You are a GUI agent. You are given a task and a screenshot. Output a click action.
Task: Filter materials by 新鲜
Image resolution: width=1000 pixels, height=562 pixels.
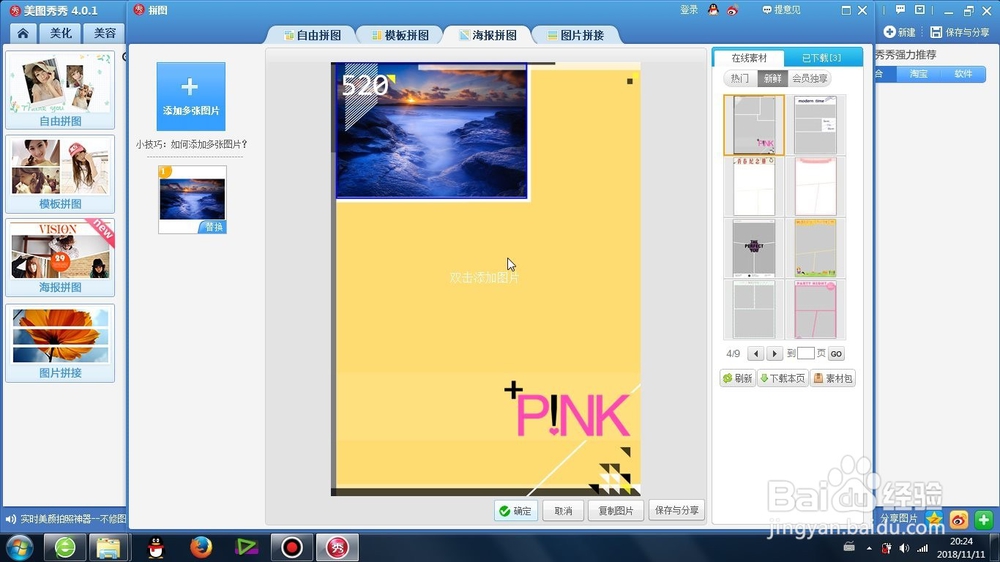tap(772, 78)
